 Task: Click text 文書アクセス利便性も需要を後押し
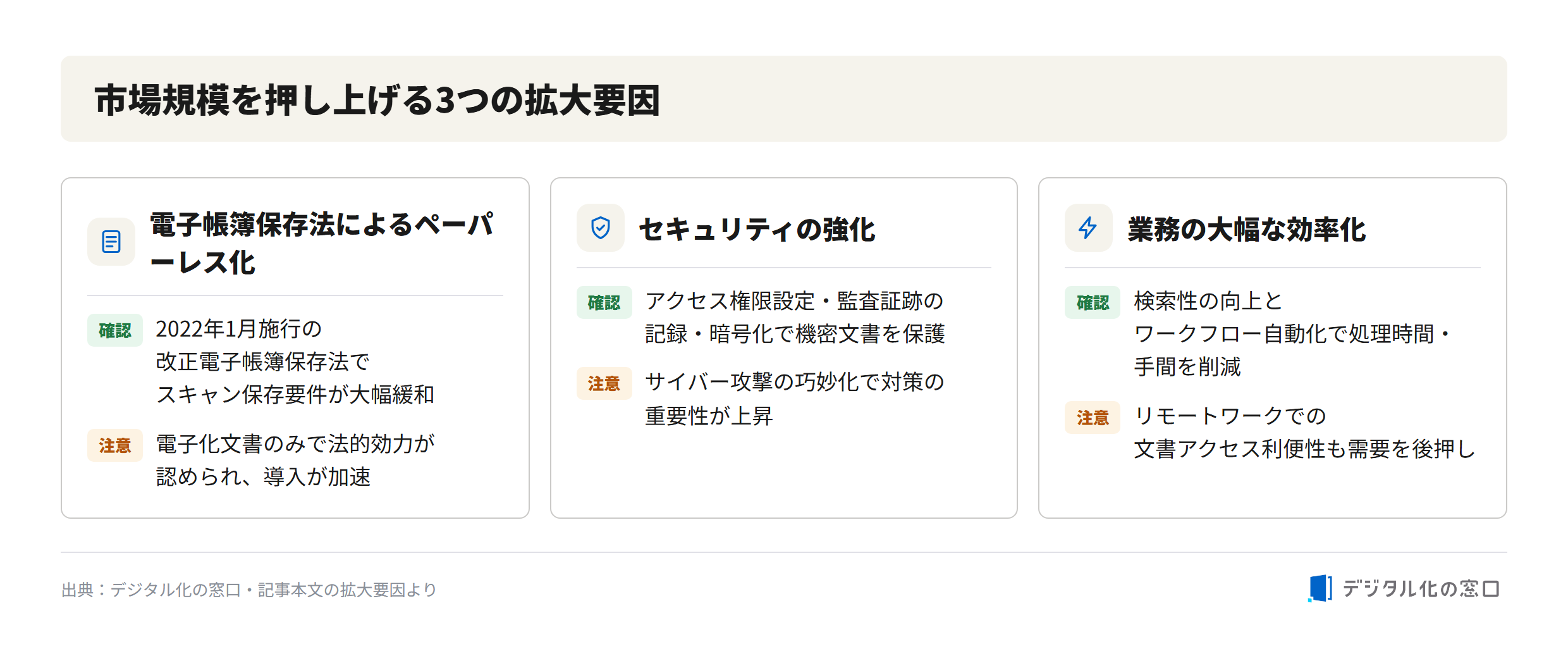(1305, 449)
